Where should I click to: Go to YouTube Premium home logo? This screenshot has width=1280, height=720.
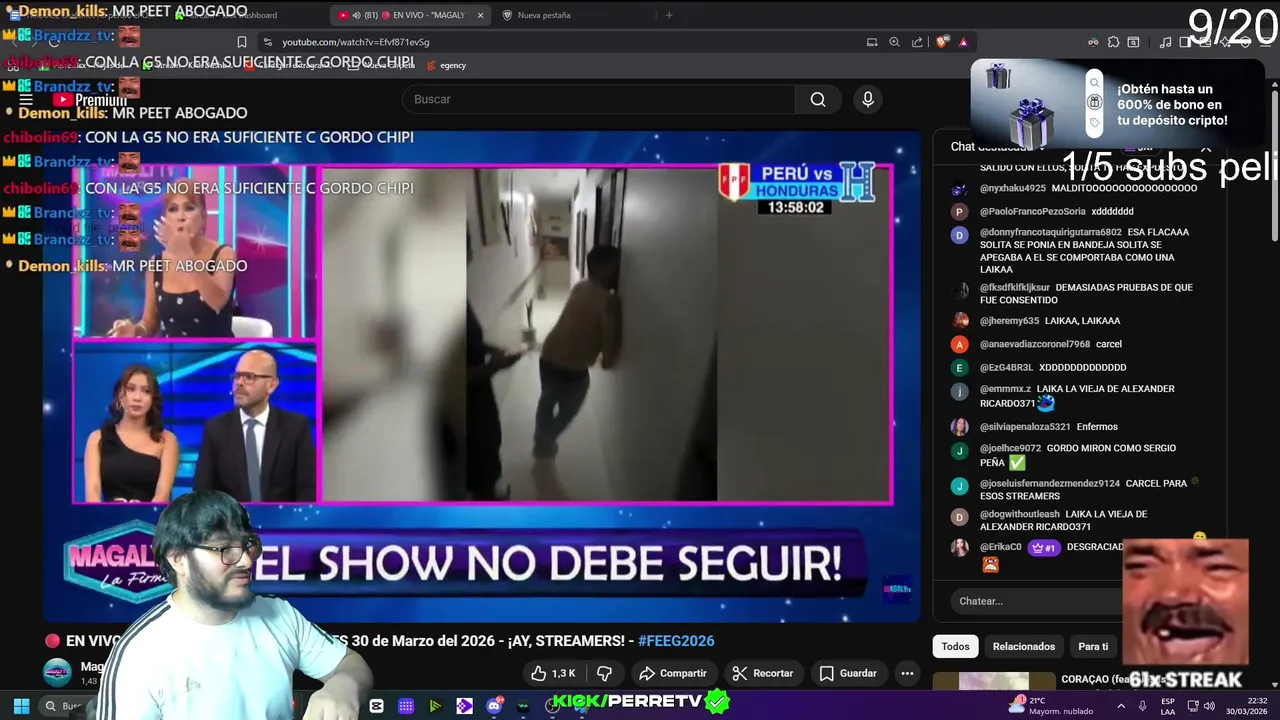pos(90,100)
